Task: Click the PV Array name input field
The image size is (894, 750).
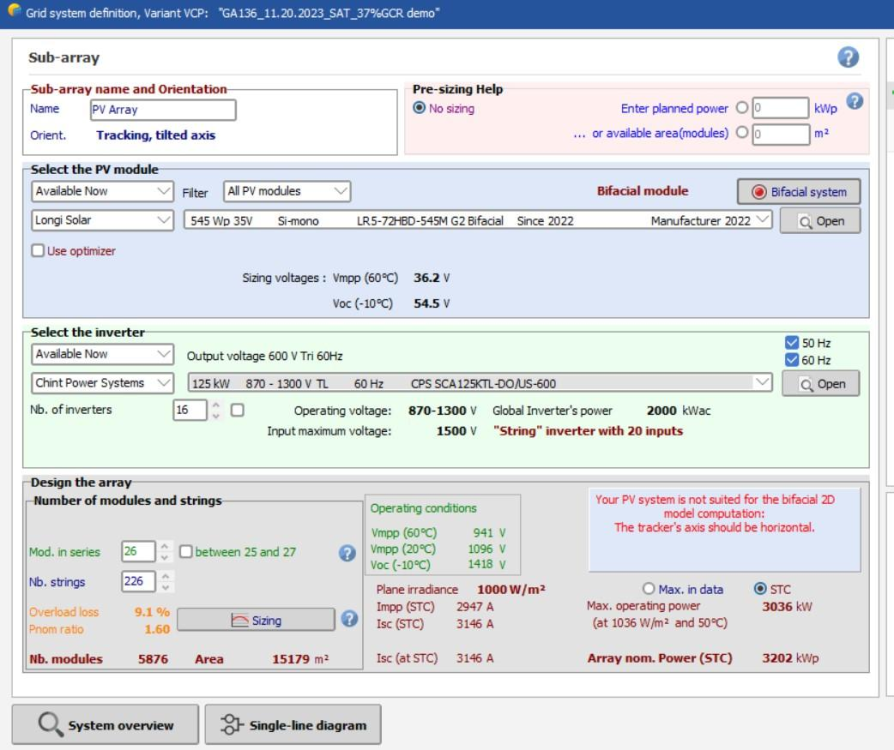Action: point(162,110)
